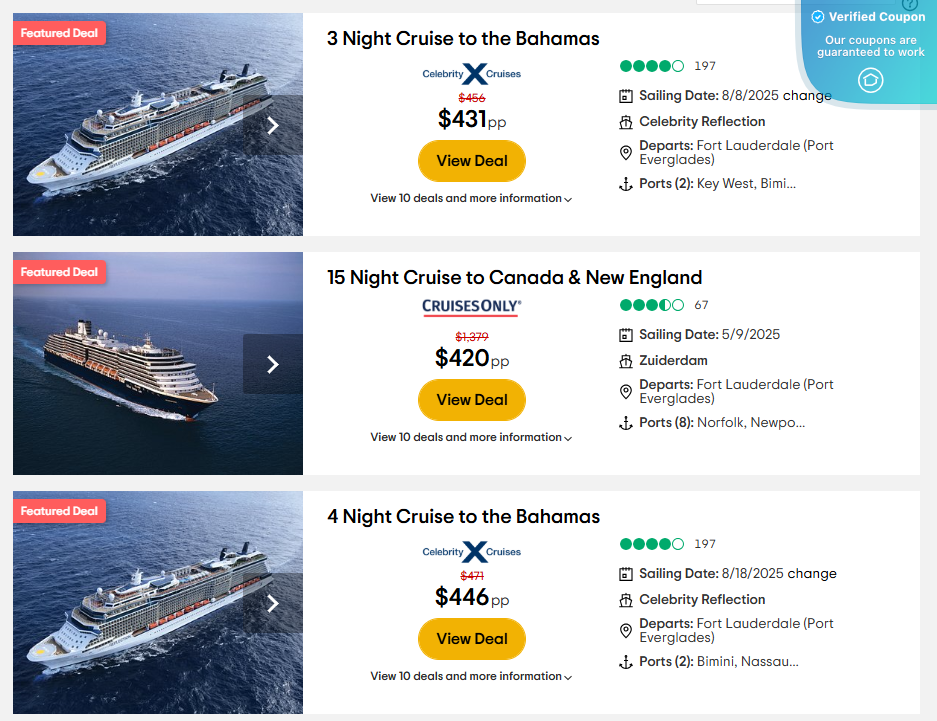Open the 3 Night Cruise to the Bahamas title
The width and height of the screenshot is (937, 721).
click(462, 38)
